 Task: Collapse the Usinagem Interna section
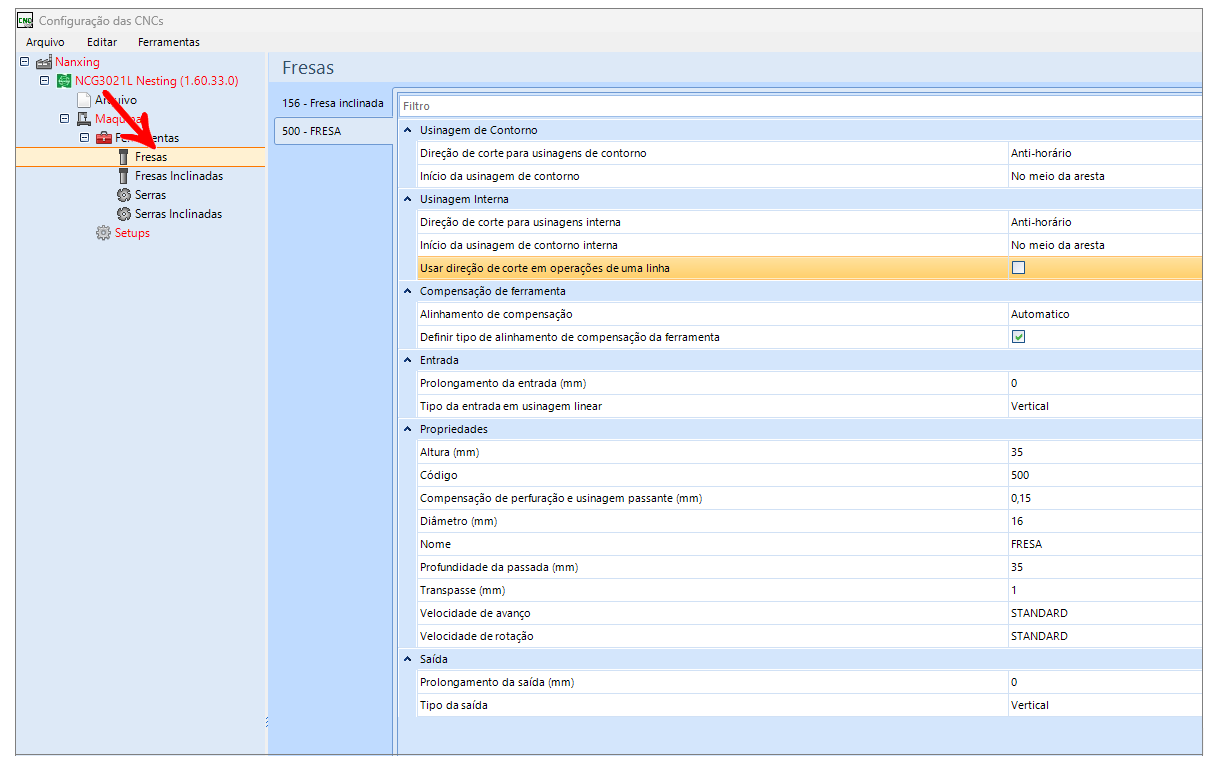[407, 199]
